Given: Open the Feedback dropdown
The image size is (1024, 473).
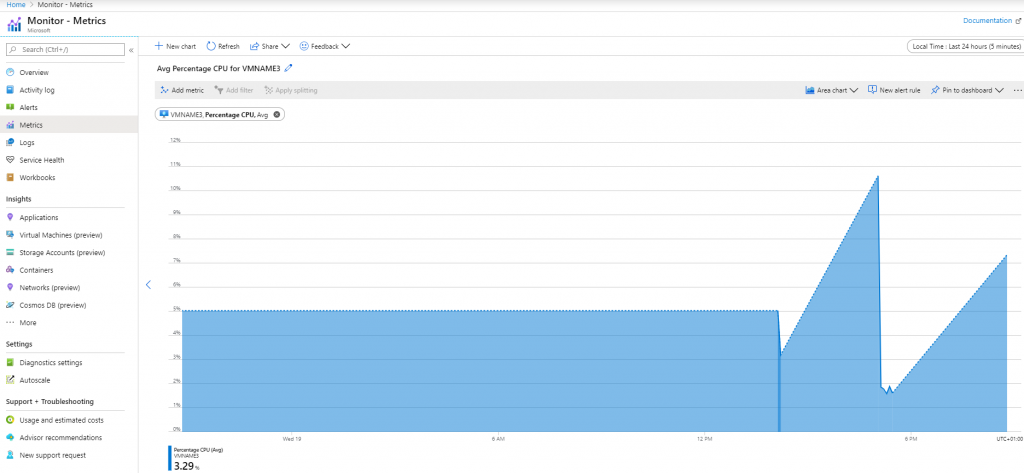Looking at the screenshot, I should pyautogui.click(x=325, y=46).
